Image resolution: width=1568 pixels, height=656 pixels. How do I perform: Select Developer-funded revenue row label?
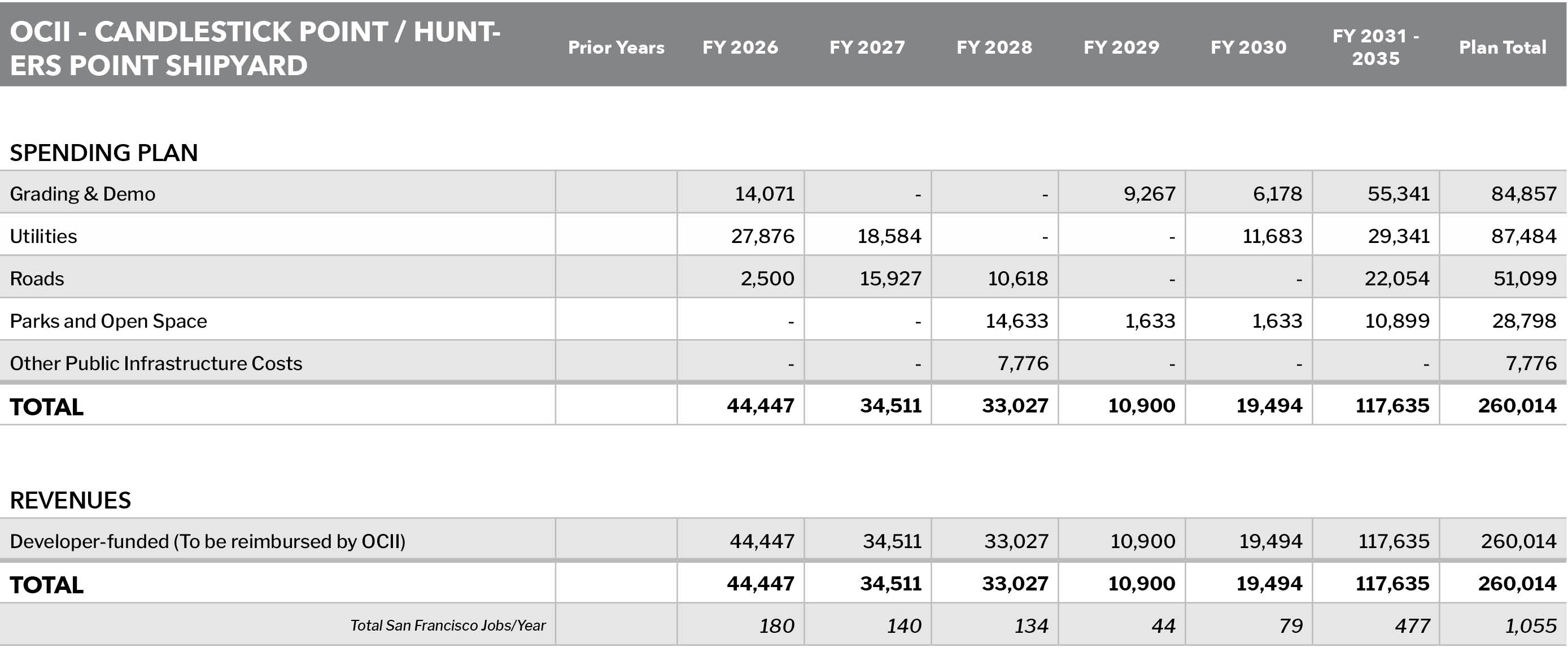pos(208,541)
